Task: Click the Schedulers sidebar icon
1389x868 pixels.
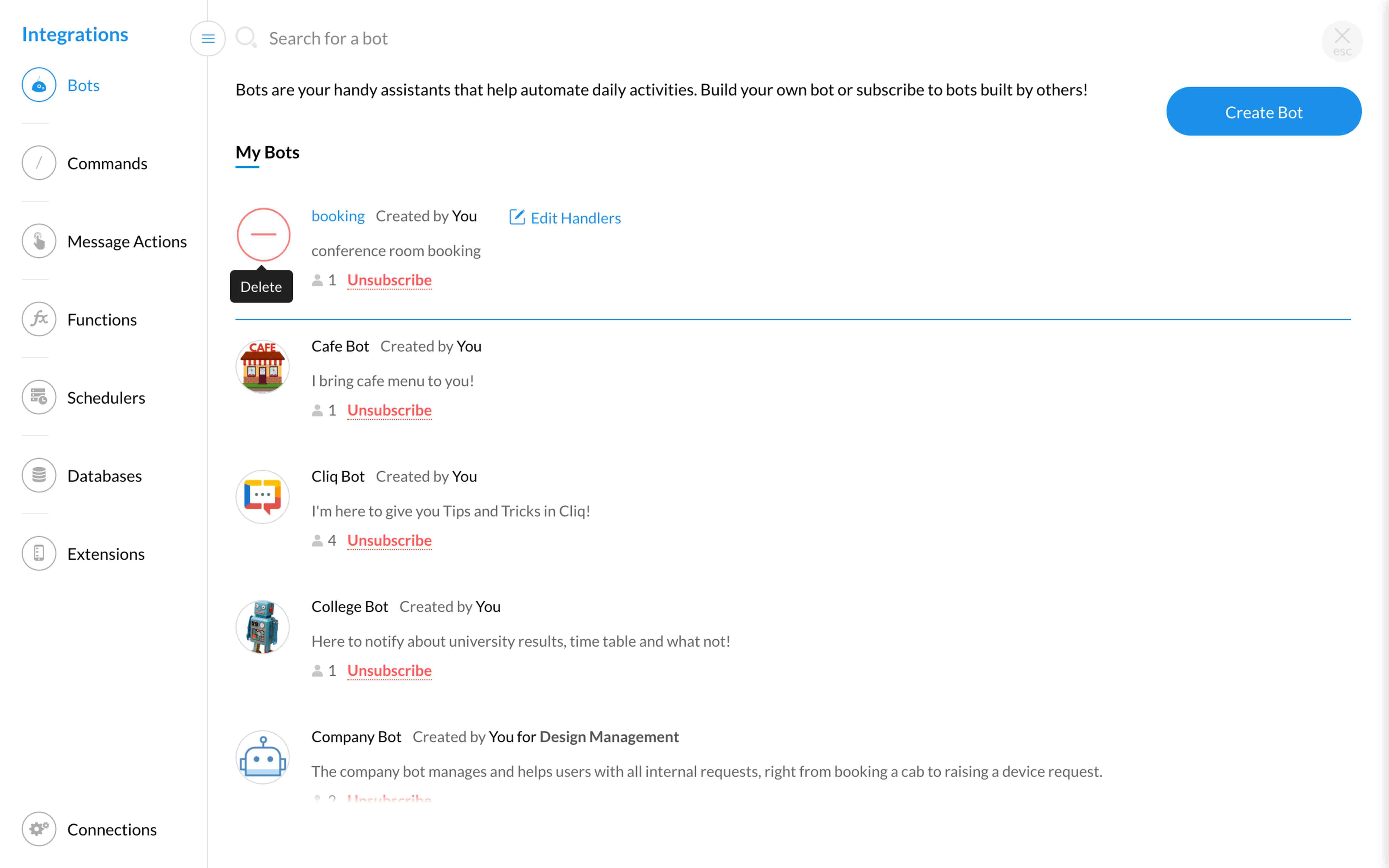Action: [39, 398]
